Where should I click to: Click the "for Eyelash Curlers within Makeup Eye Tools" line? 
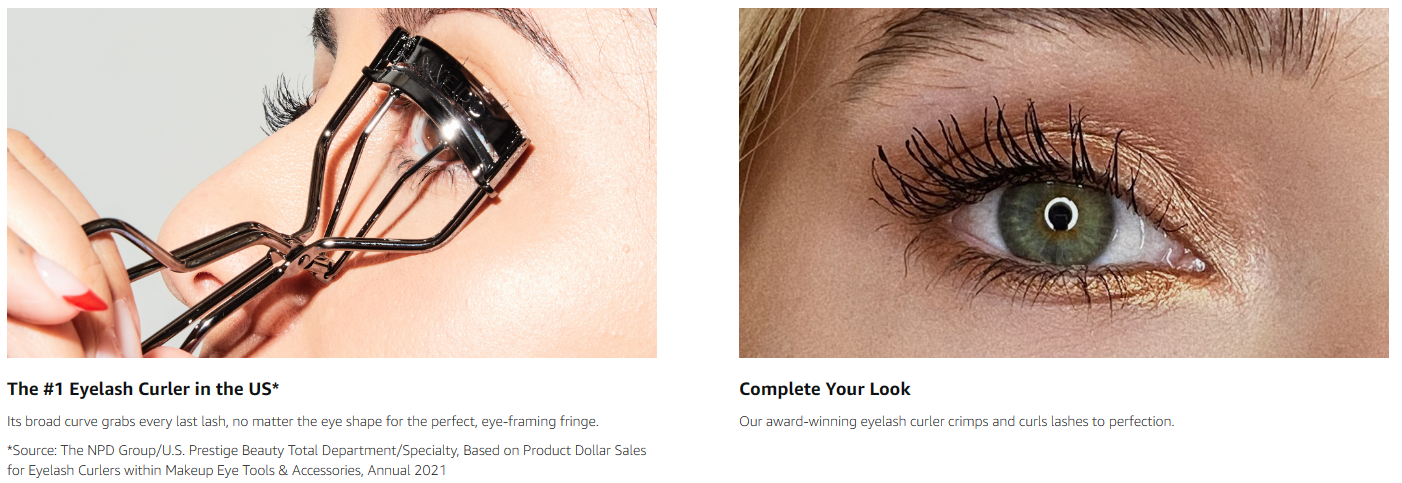pyautogui.click(x=227, y=470)
